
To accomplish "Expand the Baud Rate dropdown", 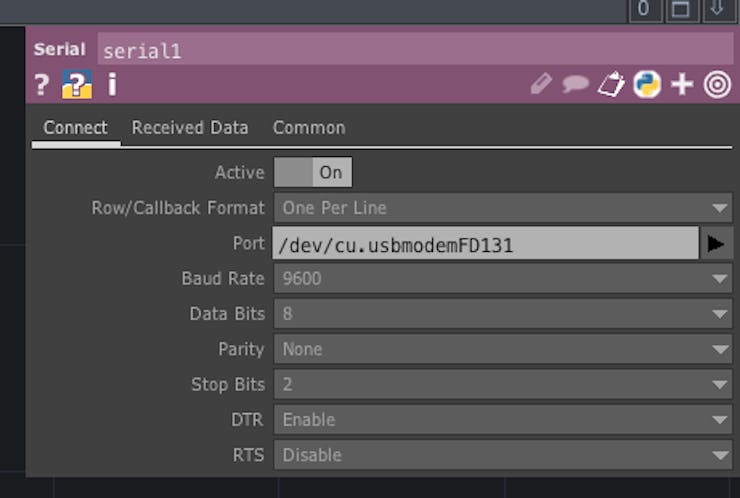I will 503,278.
